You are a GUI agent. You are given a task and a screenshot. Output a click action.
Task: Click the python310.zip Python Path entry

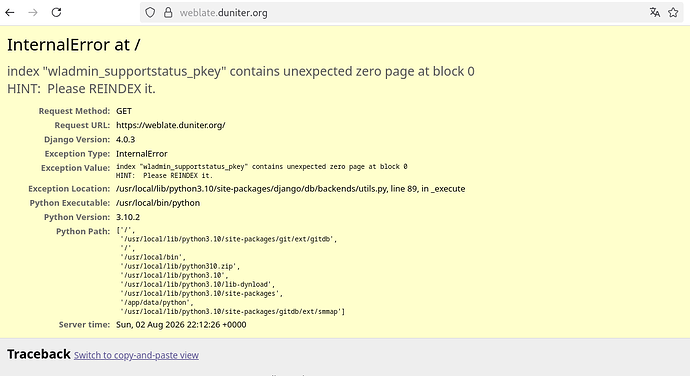point(180,266)
